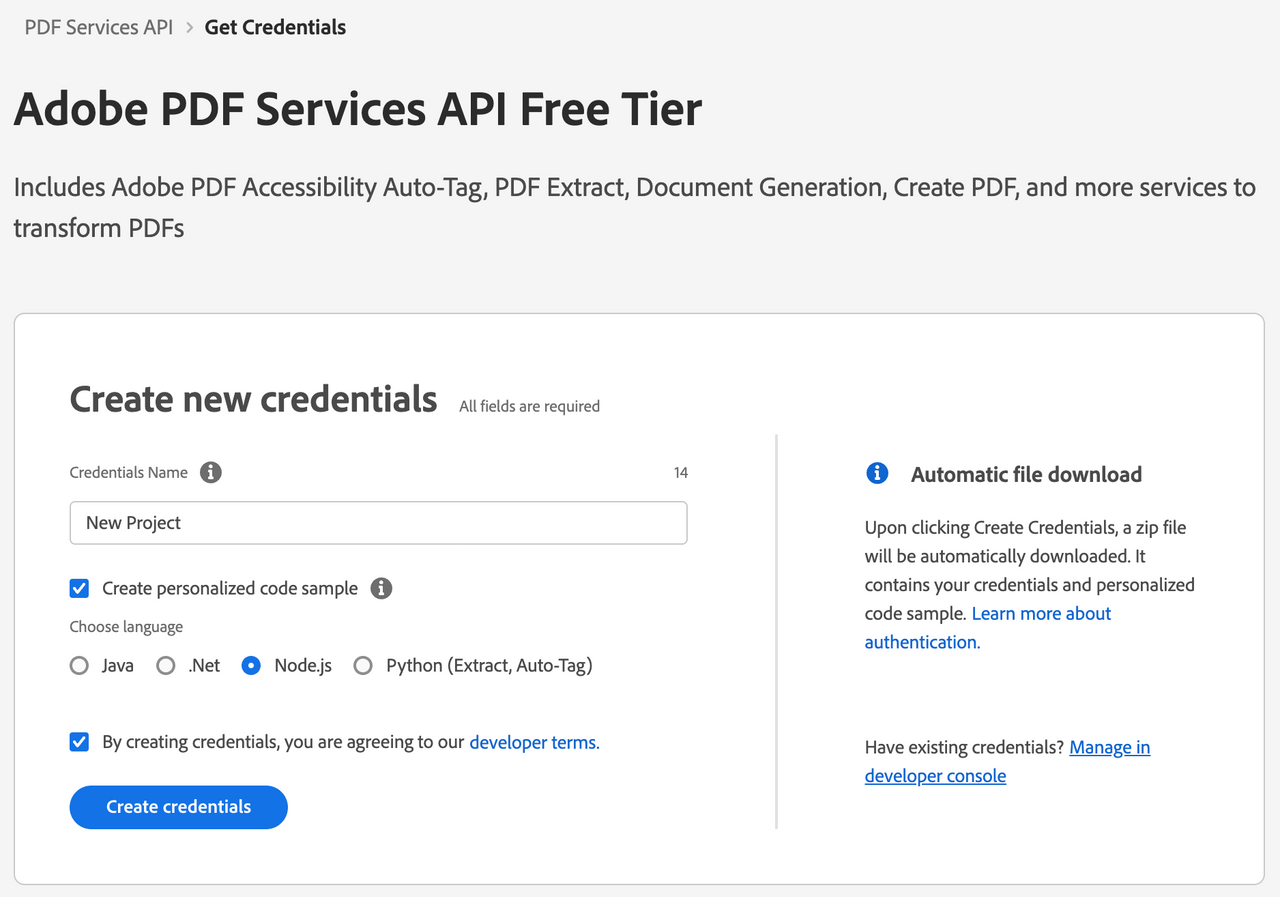The width and height of the screenshot is (1280, 897).
Task: Open the developer terms link
Action: 534,742
